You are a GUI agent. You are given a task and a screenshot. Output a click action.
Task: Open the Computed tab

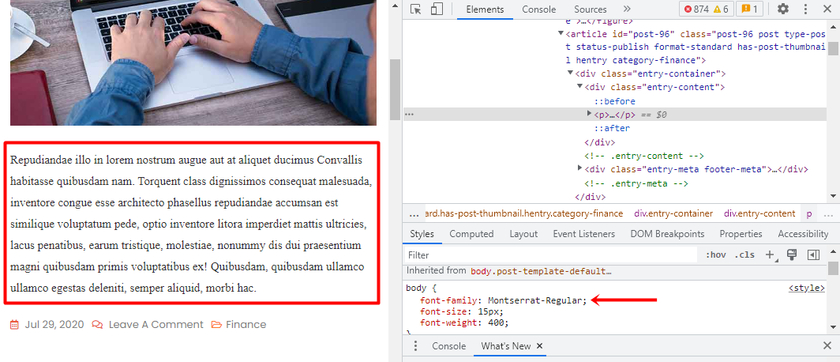[x=471, y=233]
